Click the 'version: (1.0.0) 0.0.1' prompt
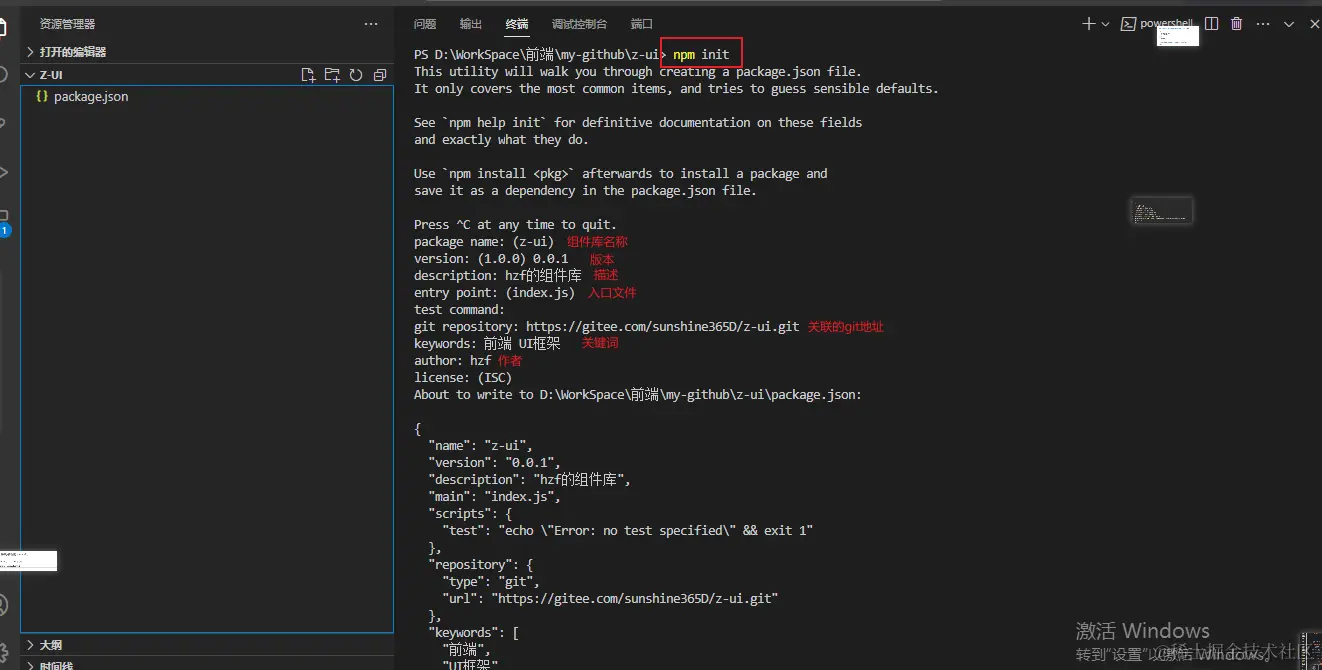The height and width of the screenshot is (670, 1322). 491,259
